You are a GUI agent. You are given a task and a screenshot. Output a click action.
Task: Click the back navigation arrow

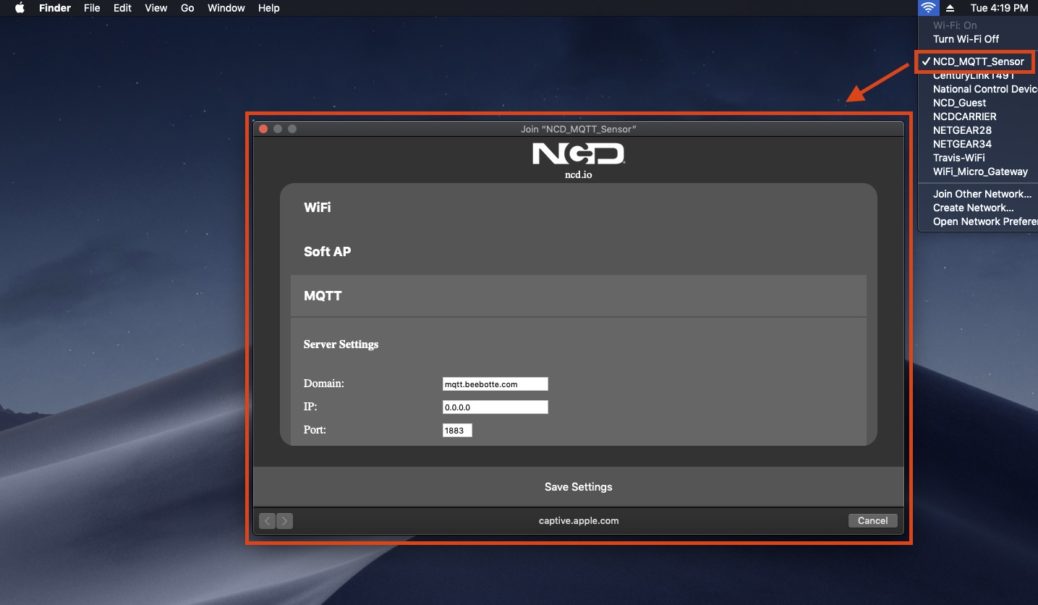(x=266, y=520)
